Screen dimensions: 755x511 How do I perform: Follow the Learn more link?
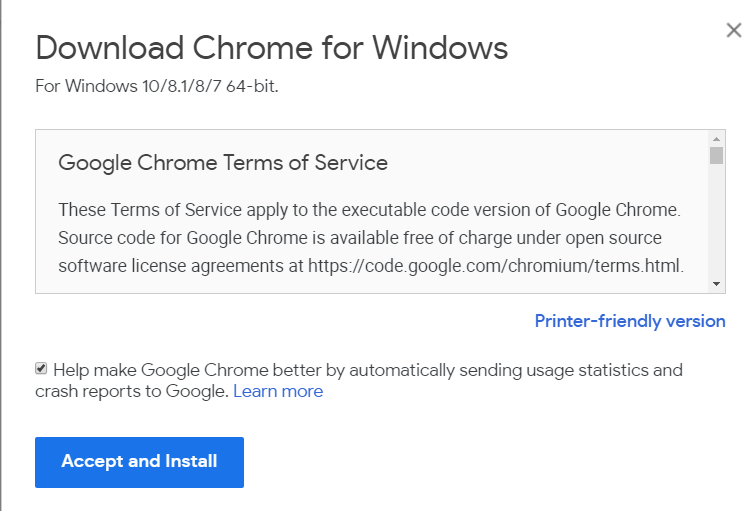click(278, 391)
